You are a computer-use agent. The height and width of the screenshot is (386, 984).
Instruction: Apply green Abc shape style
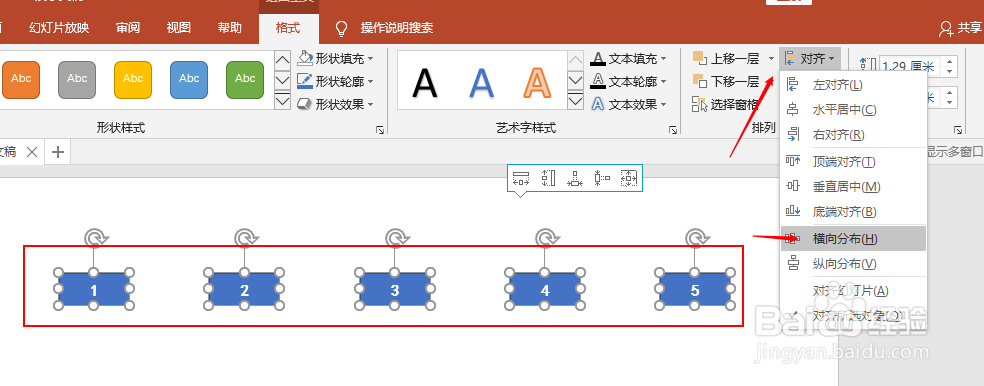245,80
